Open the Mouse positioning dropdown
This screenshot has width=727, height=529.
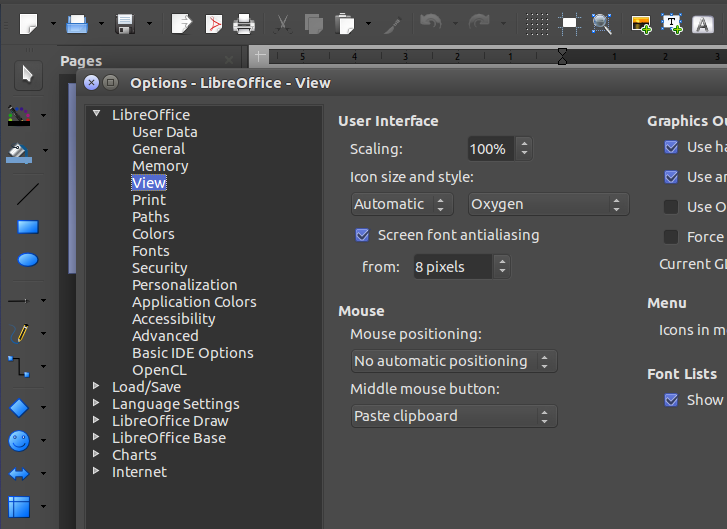point(454,361)
